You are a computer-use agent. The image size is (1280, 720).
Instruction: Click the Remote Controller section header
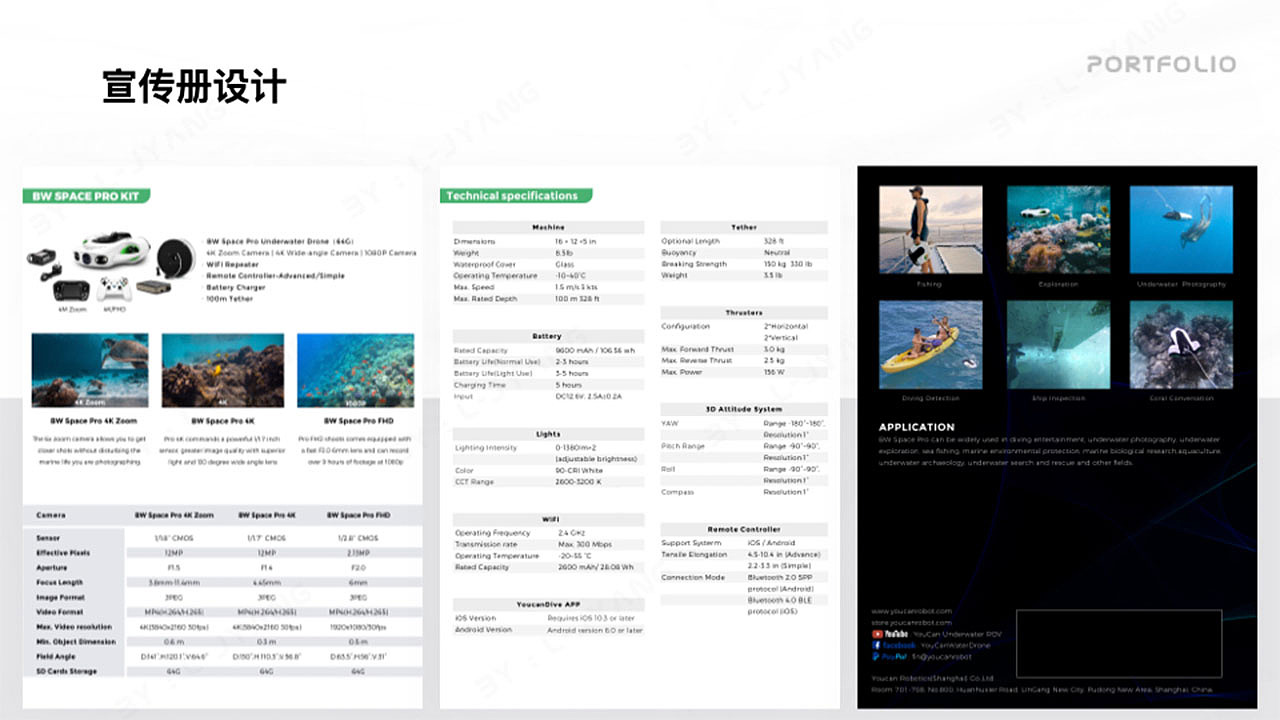click(x=744, y=529)
